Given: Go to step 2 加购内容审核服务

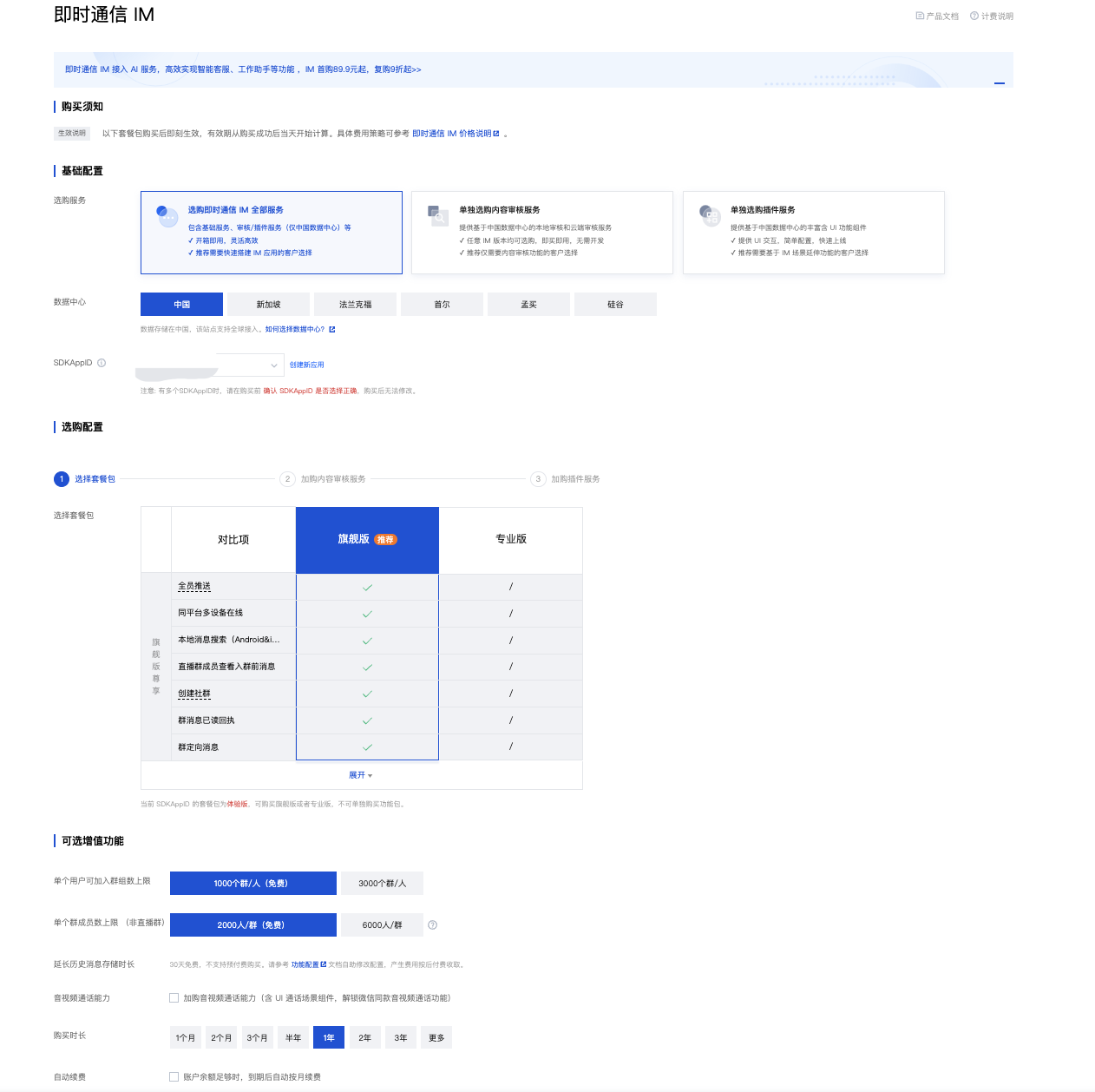Looking at the screenshot, I should point(323,479).
